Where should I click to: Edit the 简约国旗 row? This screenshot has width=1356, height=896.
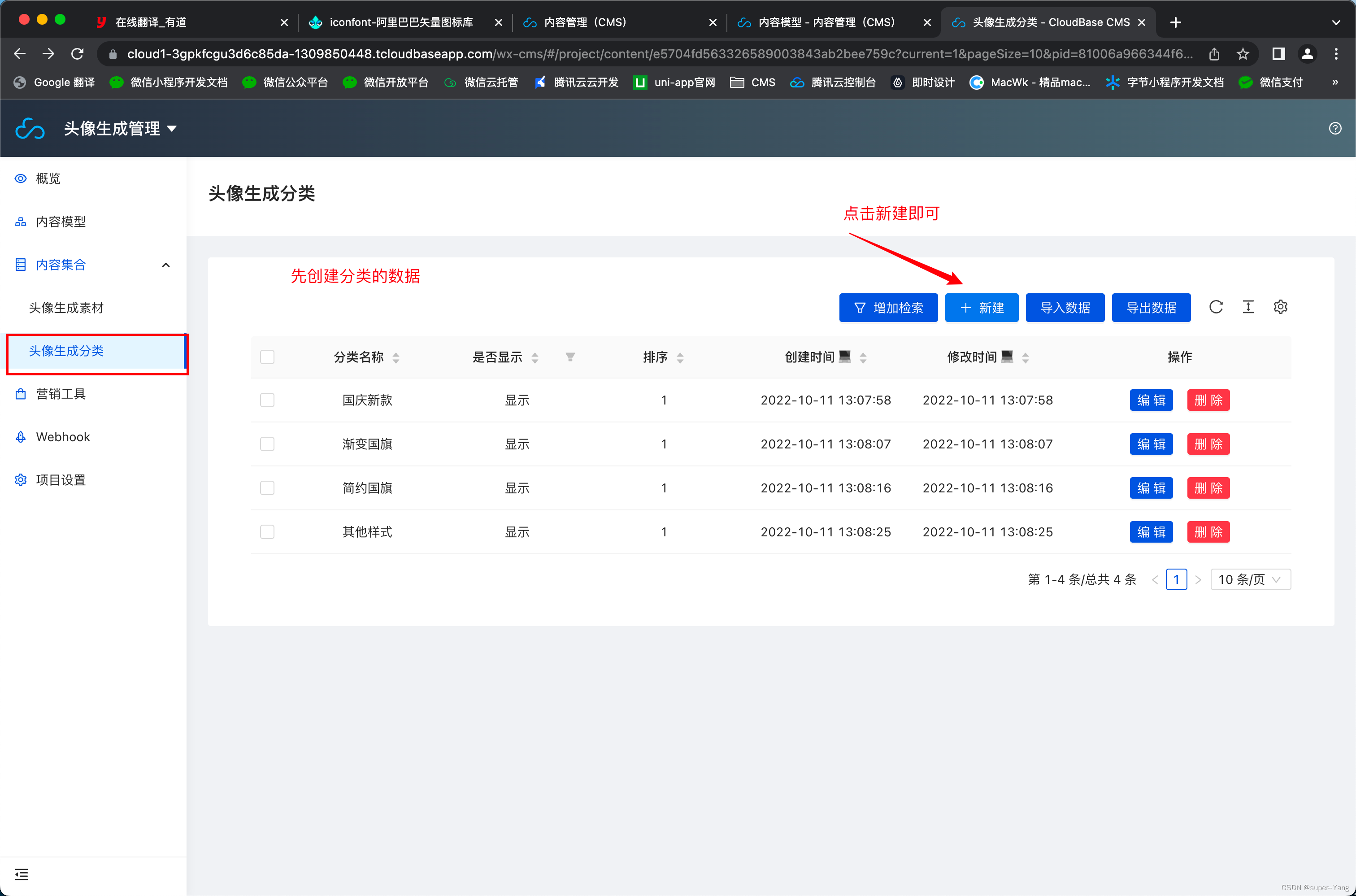click(1151, 488)
